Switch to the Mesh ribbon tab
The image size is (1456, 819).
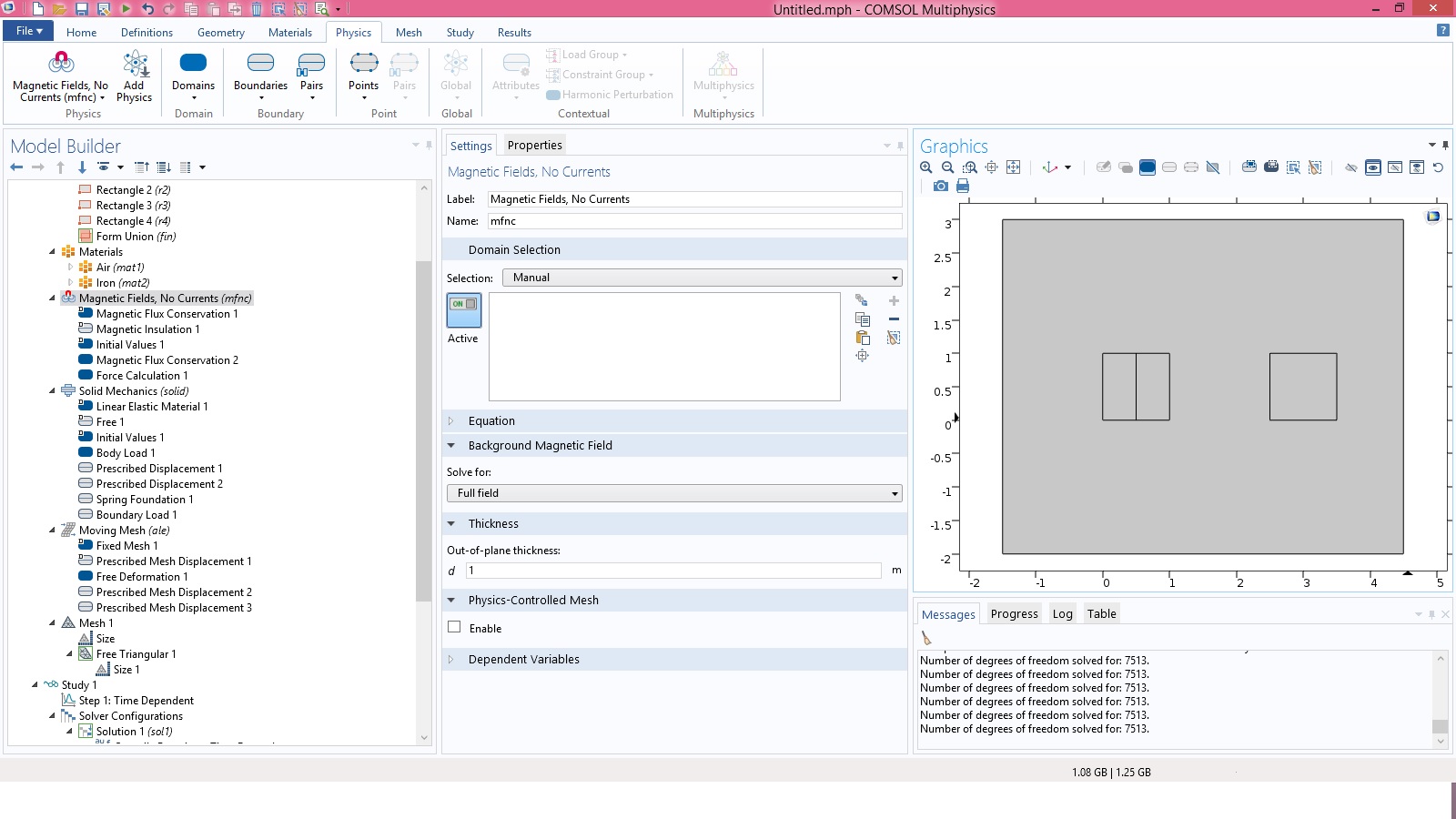coord(409,33)
